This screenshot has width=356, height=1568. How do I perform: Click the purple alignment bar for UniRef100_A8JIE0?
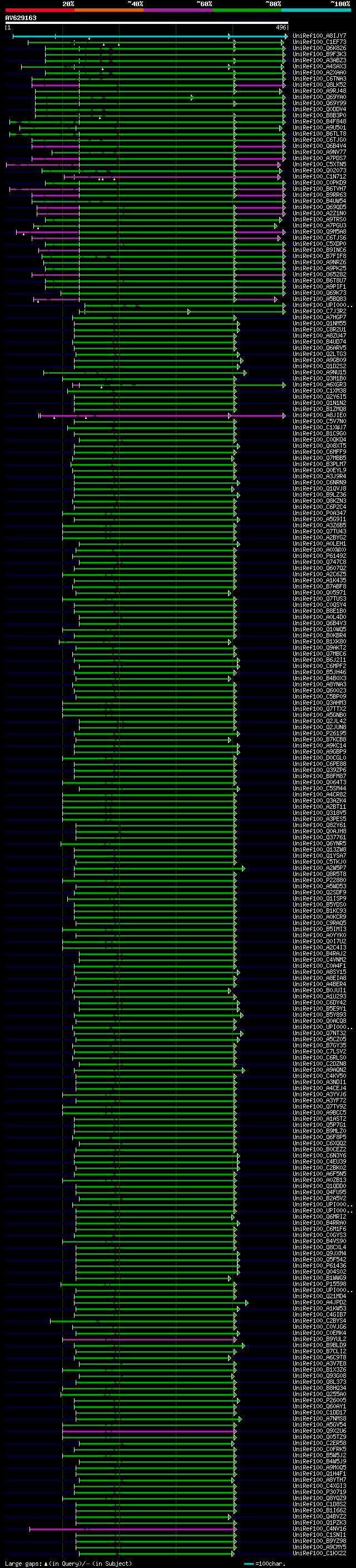point(162,416)
